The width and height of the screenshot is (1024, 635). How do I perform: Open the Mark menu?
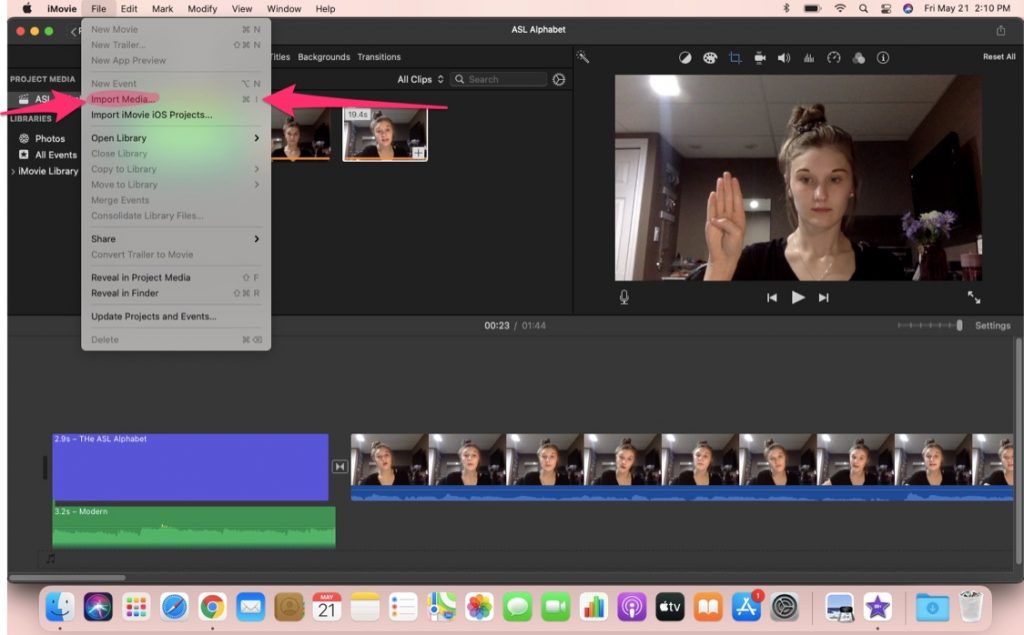(162, 8)
